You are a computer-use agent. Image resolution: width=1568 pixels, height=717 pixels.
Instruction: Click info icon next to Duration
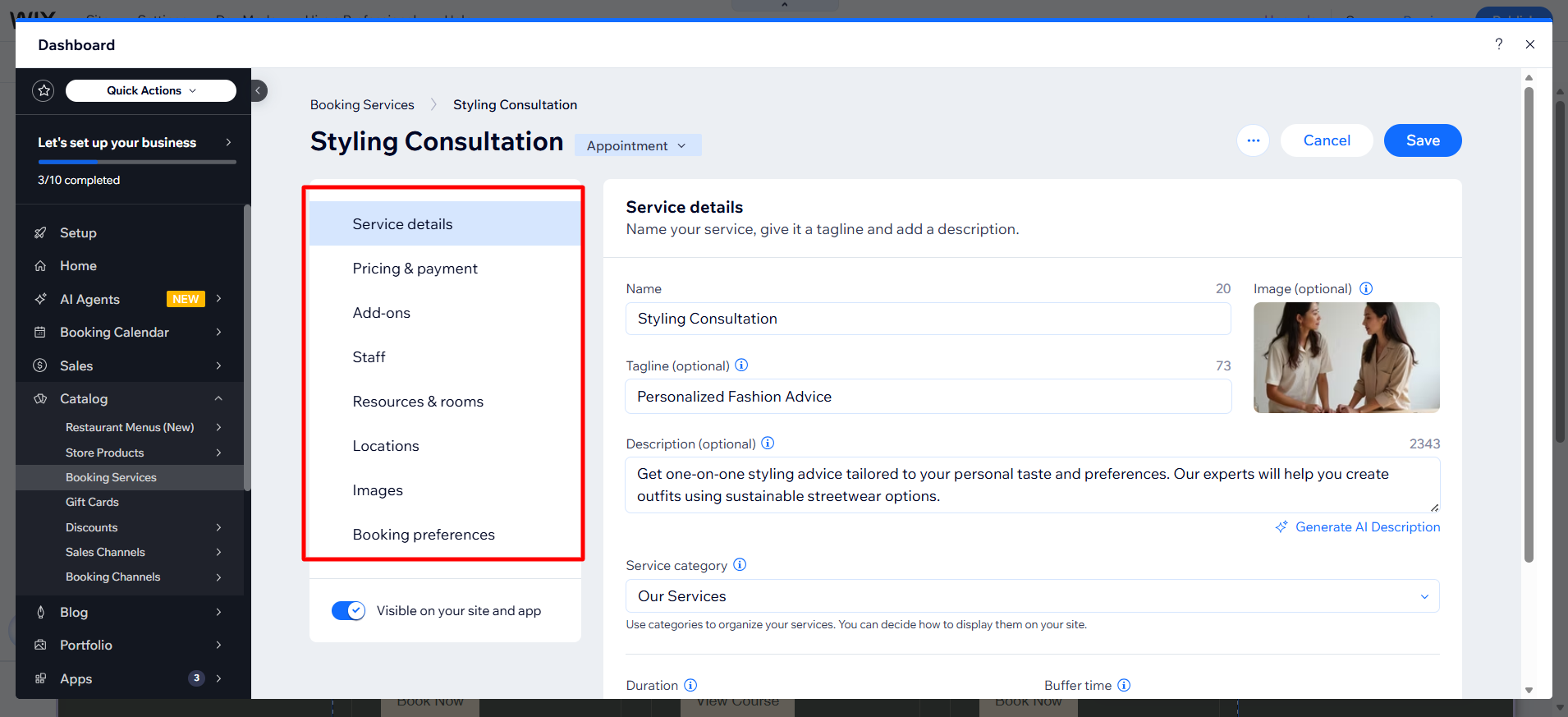pyautogui.click(x=690, y=685)
